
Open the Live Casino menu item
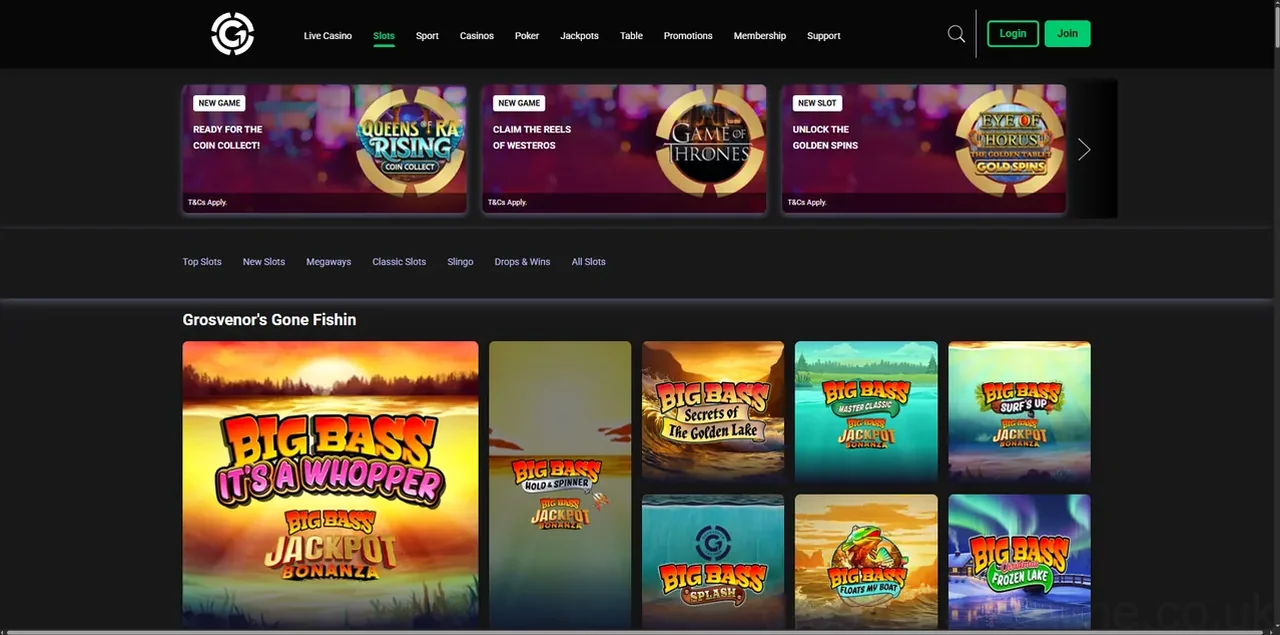pyautogui.click(x=328, y=36)
